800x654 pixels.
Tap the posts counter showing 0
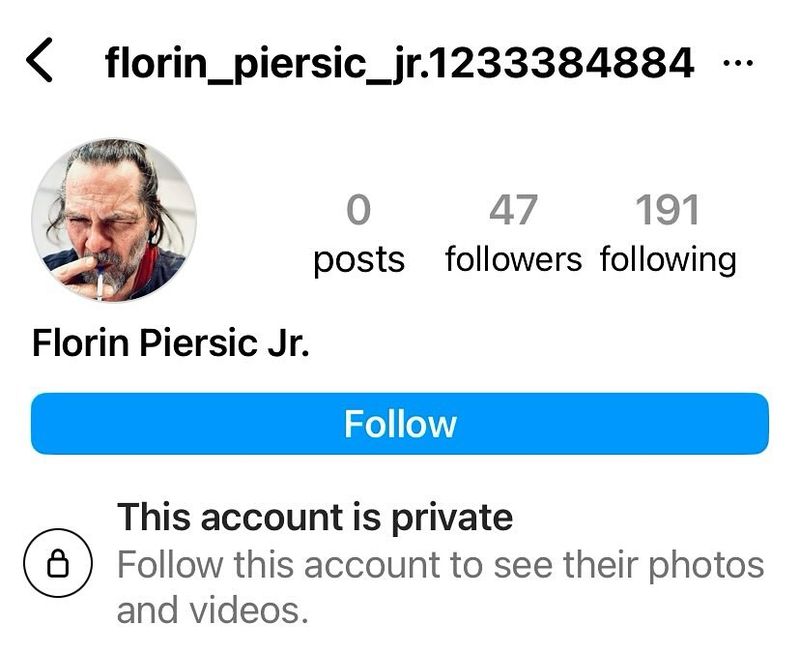pos(360,211)
